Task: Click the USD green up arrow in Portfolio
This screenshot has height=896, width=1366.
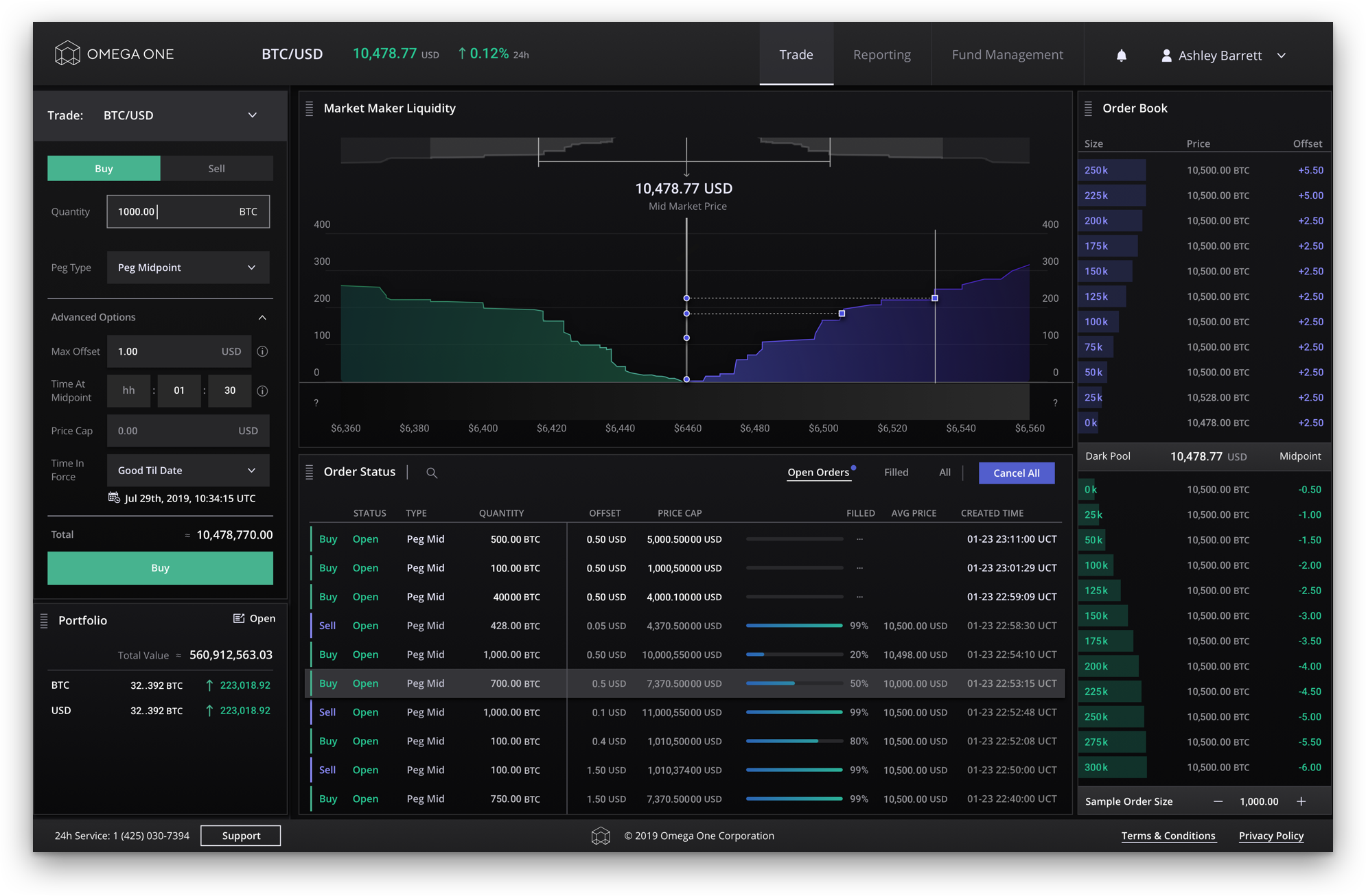Action: pos(209,710)
